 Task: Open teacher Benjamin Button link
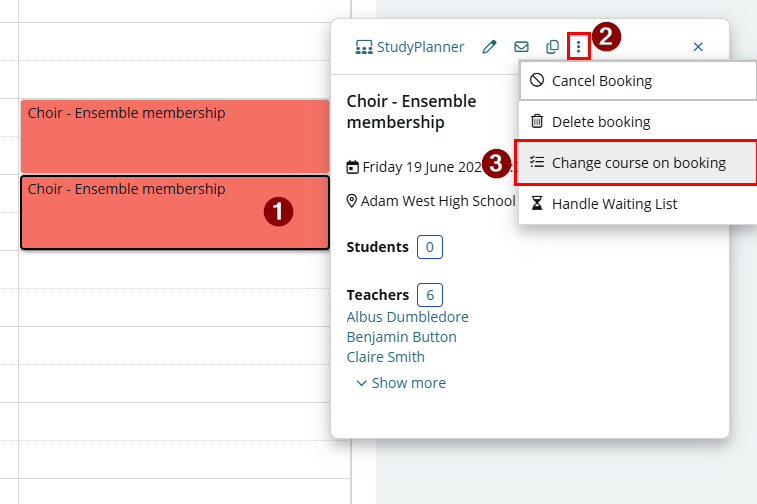[401, 337]
